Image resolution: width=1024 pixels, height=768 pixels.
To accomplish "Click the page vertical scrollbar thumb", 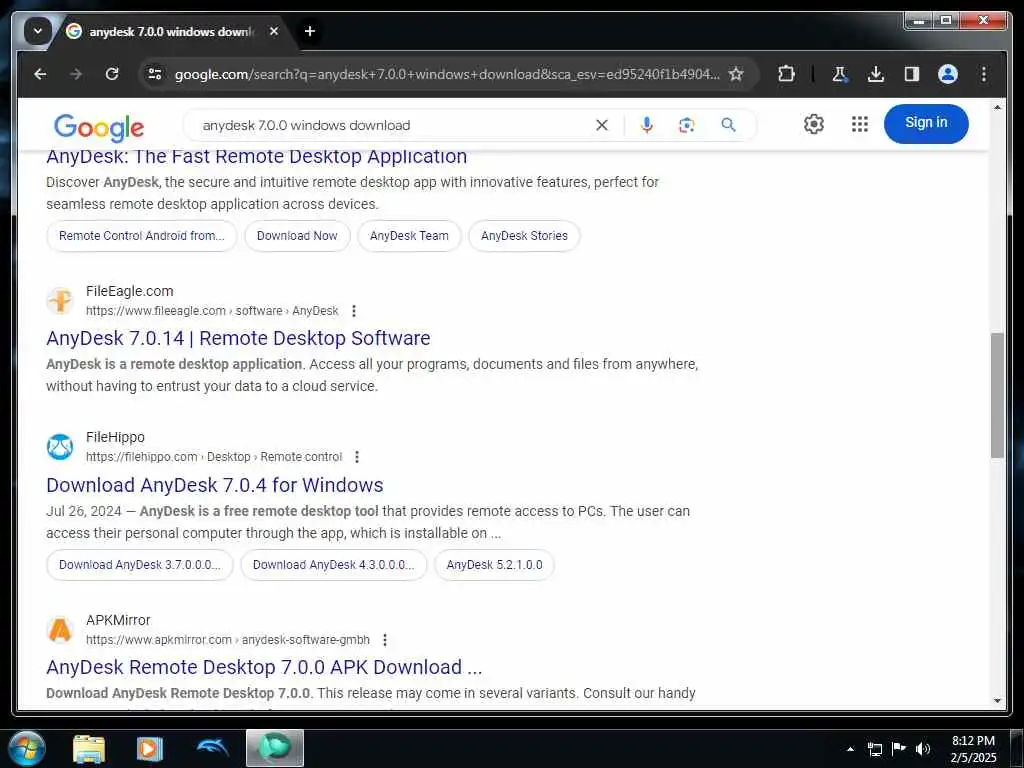I will tap(997, 395).
